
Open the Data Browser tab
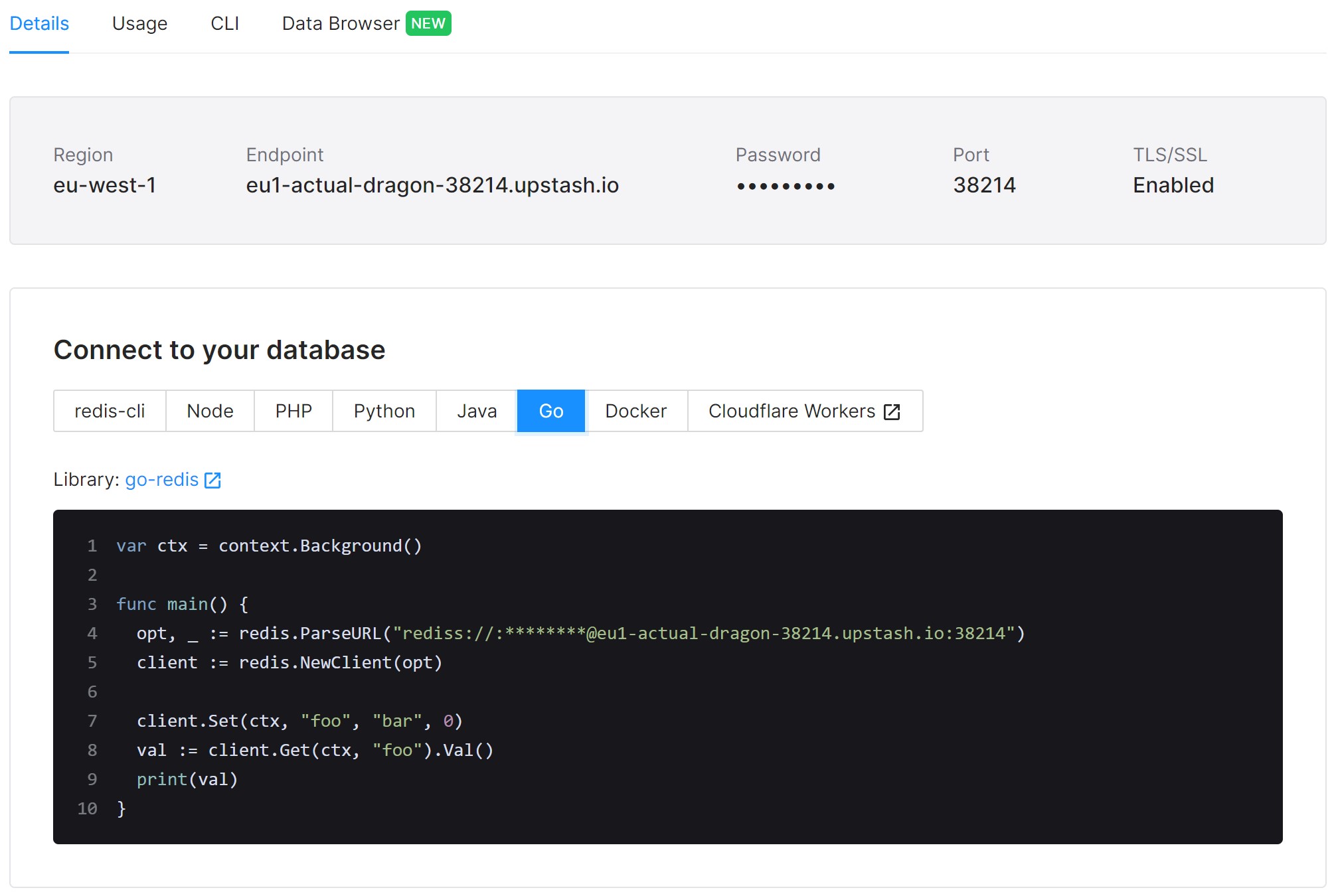click(x=340, y=24)
